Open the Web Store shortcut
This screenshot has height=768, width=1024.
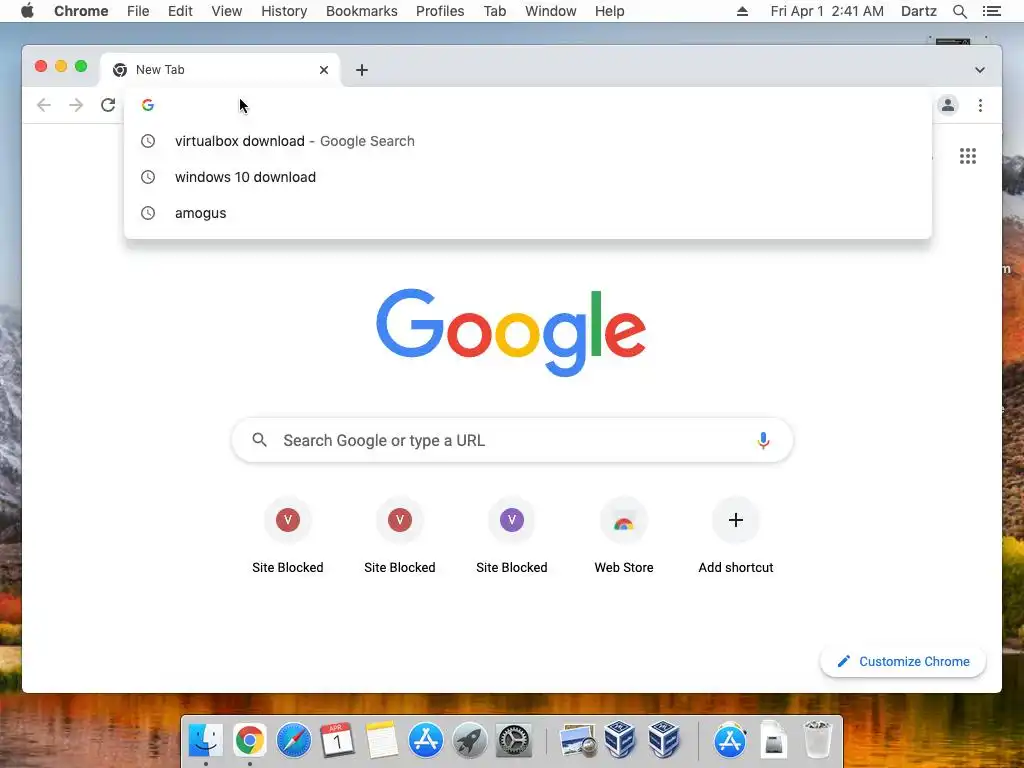pos(624,537)
